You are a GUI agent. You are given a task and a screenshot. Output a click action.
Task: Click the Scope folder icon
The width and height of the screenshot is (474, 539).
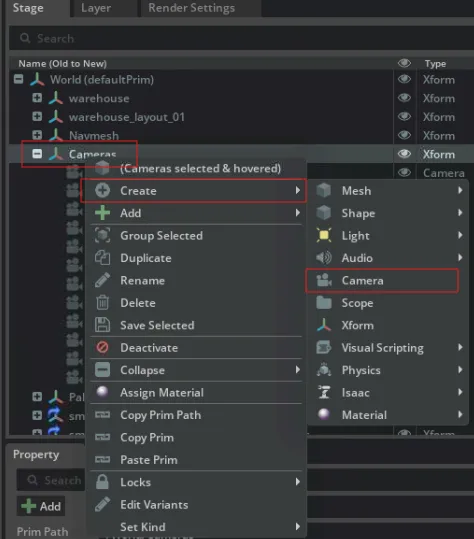[x=323, y=303]
